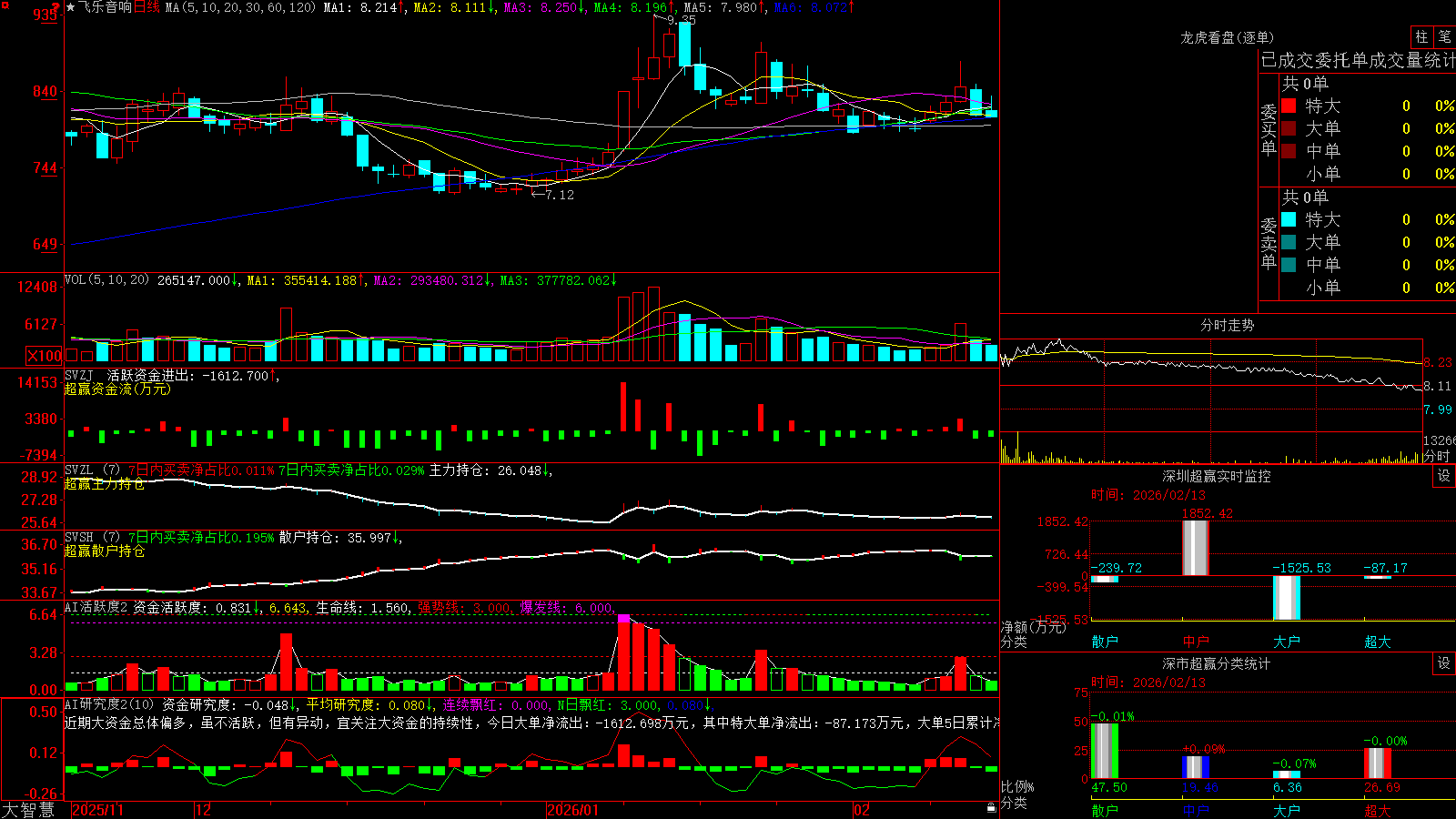
Task: Click the red 26.69 超大 ratio bar
Action: pos(1378,763)
